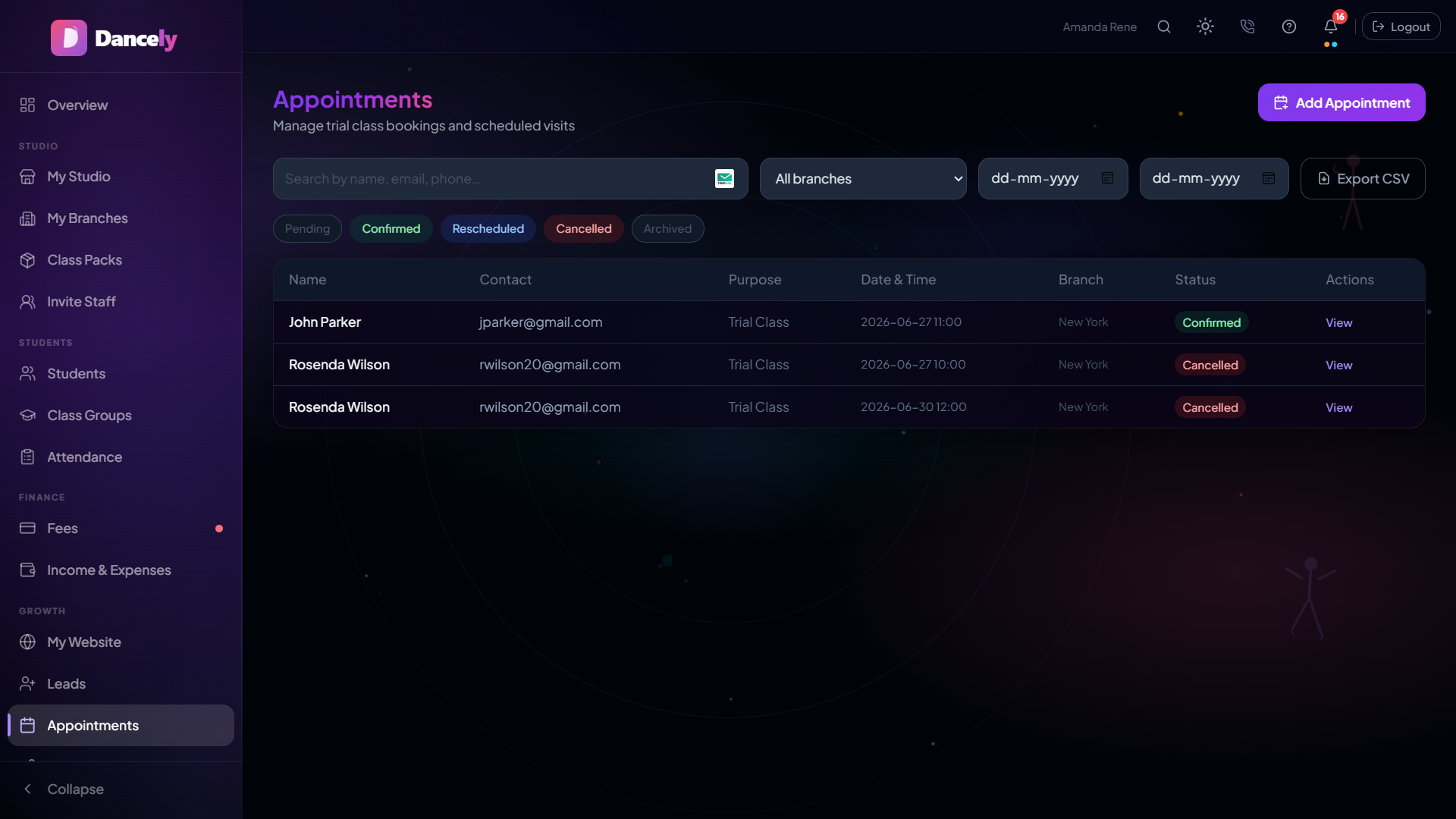Screen dimensions: 1456x819
Task: Open notifications bell icon
Action: (x=1331, y=27)
